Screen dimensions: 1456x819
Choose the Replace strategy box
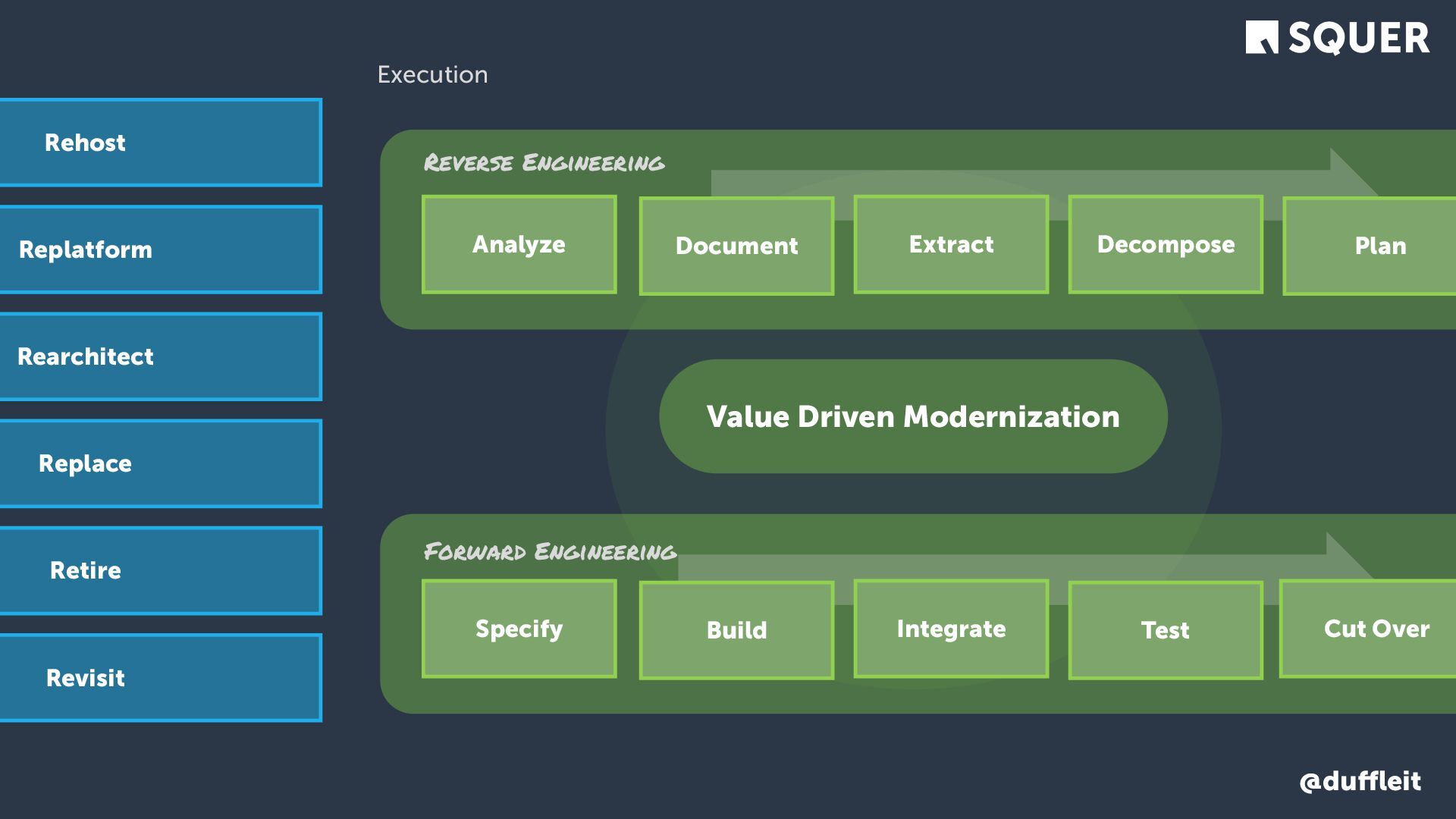pos(160,463)
